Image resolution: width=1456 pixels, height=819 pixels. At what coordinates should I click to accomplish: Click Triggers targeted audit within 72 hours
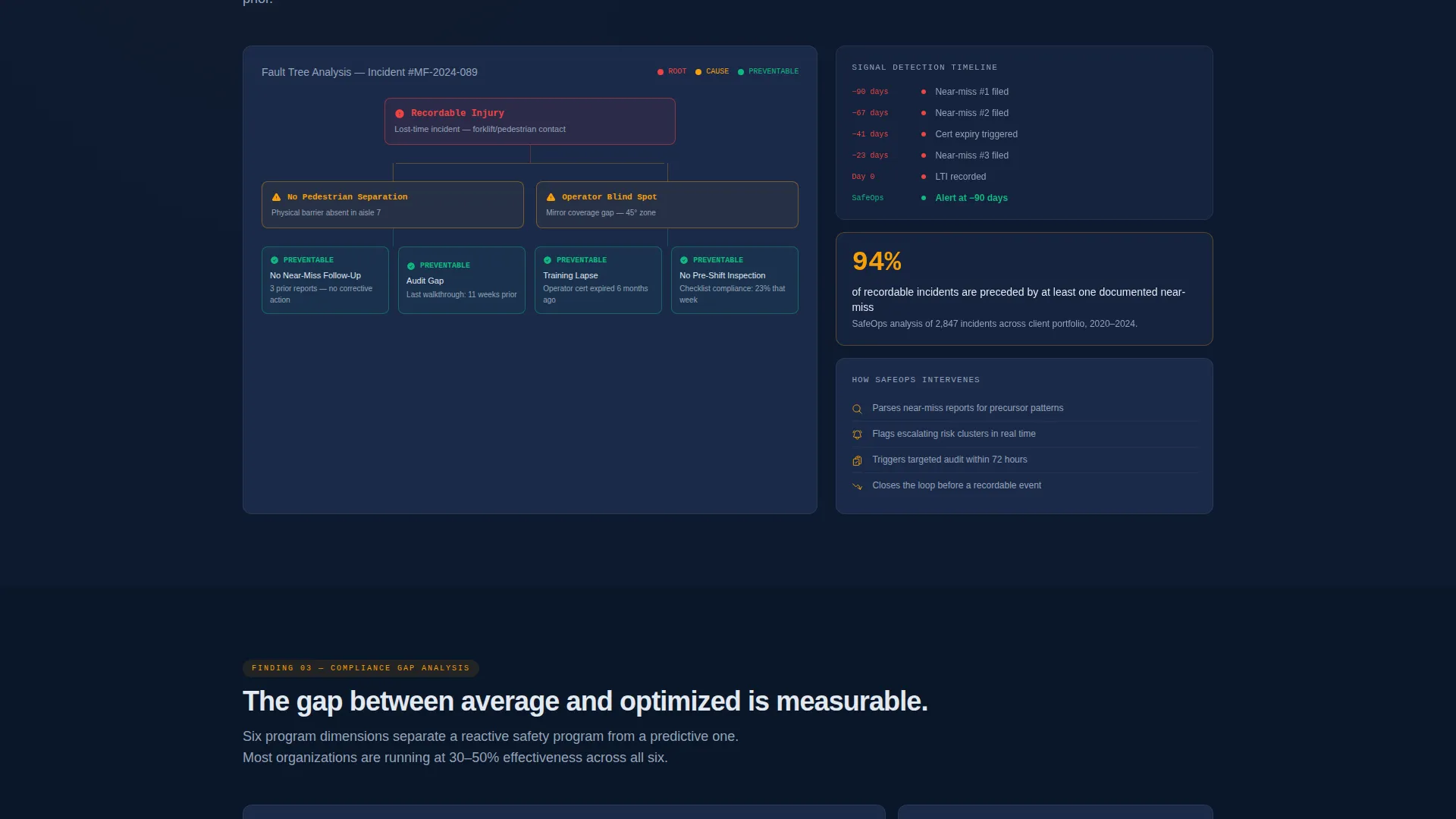pyautogui.click(x=949, y=460)
